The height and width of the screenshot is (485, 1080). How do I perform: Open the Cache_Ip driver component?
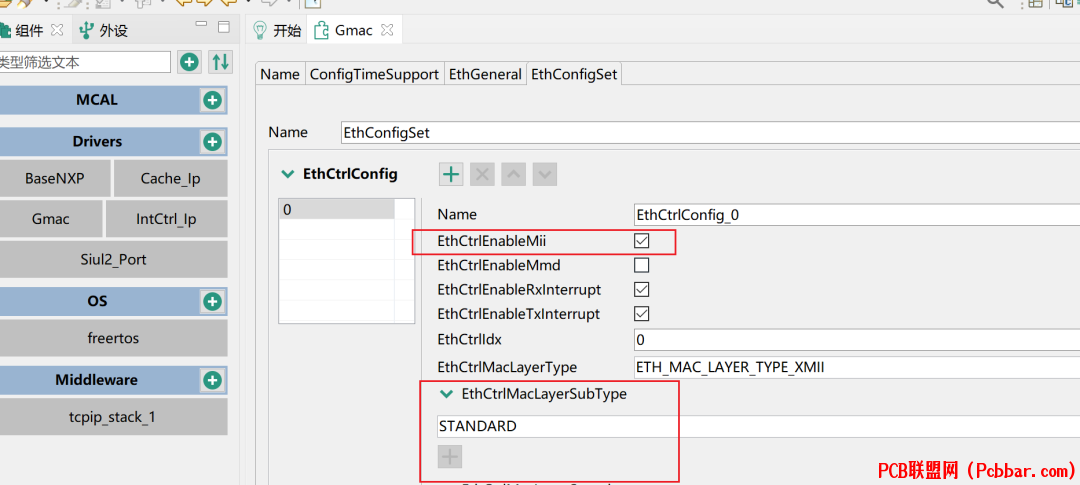pyautogui.click(x=170, y=179)
